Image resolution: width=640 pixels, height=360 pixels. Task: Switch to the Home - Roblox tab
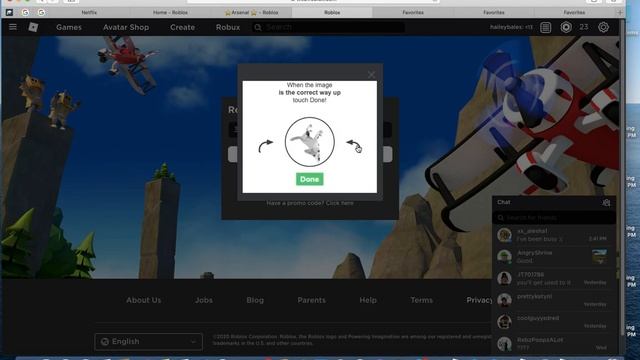pyautogui.click(x=170, y=12)
